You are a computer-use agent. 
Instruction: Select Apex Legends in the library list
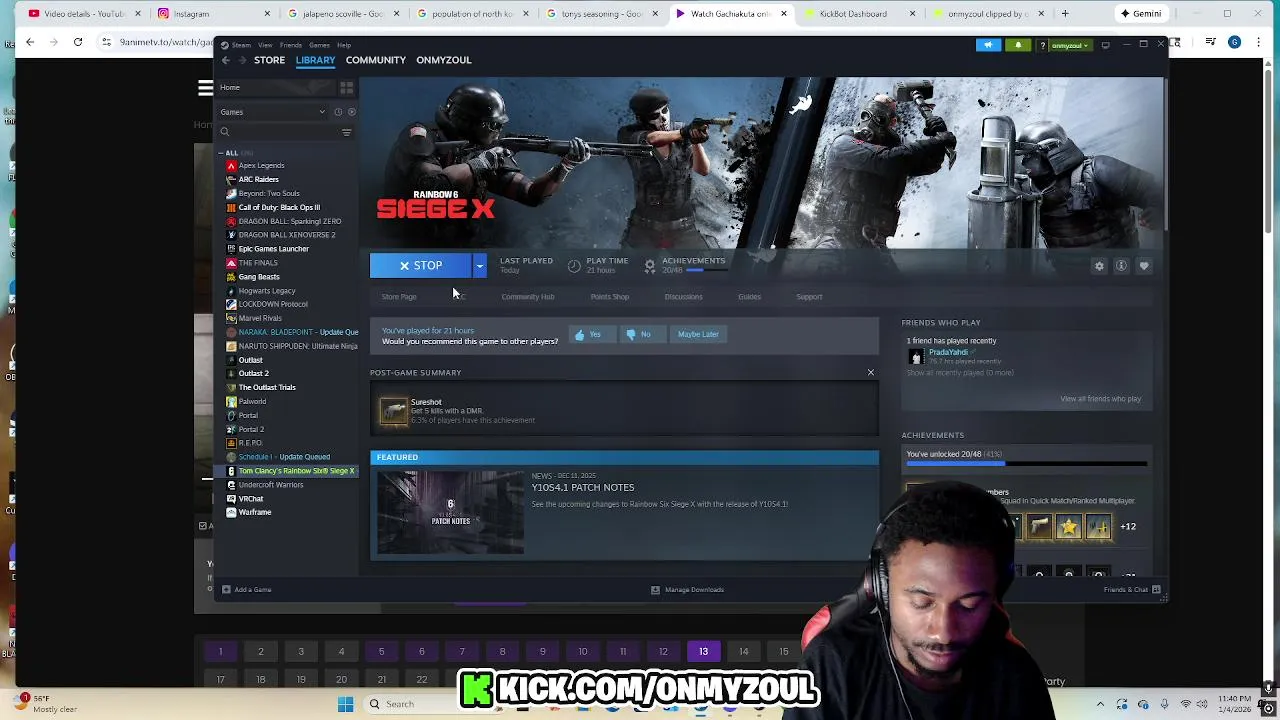point(261,165)
